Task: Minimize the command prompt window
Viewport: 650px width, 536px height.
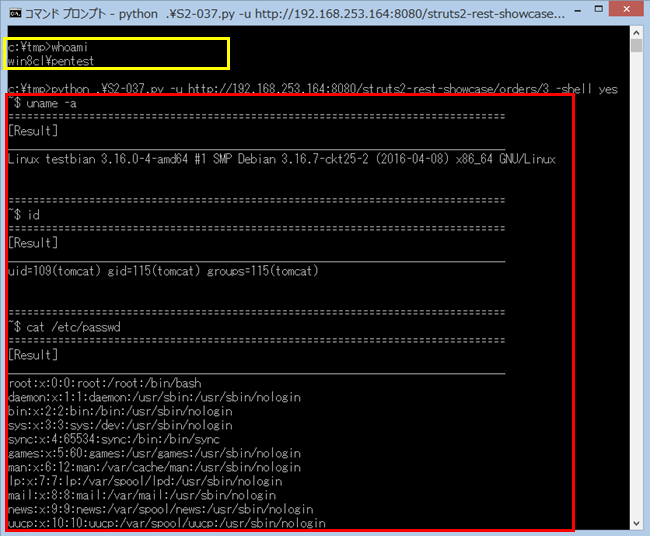Action: click(577, 12)
